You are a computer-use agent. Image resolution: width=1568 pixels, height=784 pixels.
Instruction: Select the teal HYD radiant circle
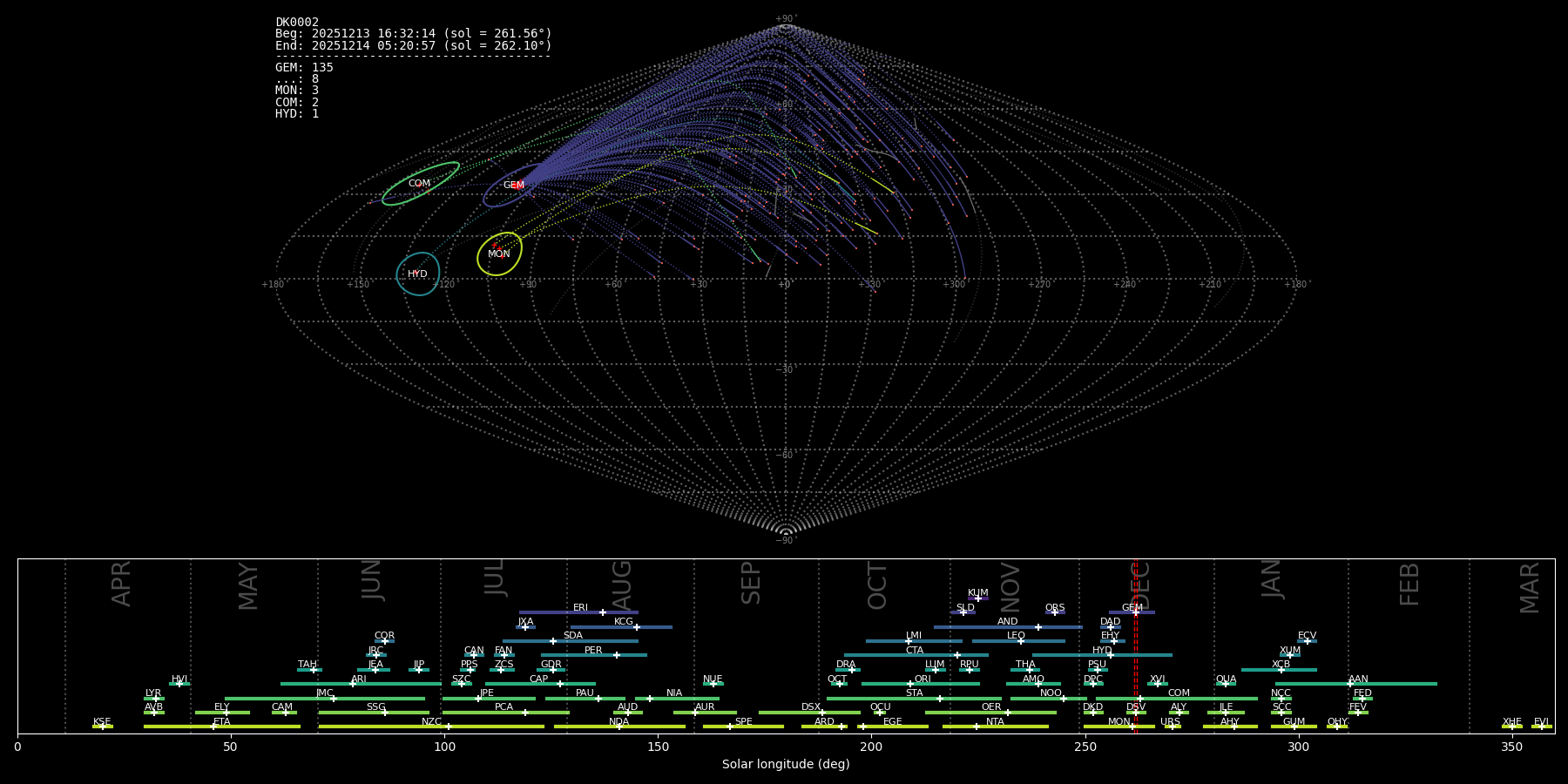click(x=418, y=274)
